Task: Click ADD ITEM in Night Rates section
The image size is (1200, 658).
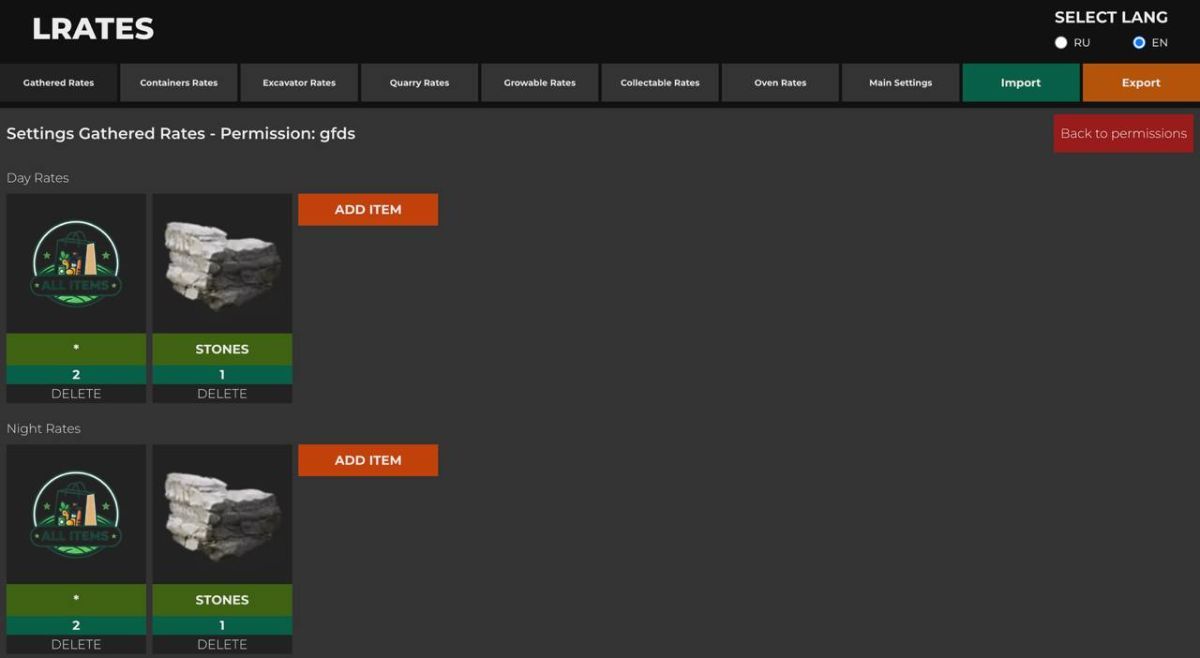Action: (x=368, y=460)
